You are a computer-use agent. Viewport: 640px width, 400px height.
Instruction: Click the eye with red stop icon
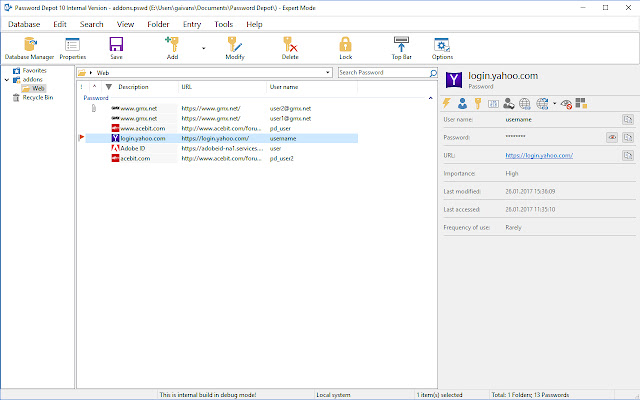coord(566,104)
